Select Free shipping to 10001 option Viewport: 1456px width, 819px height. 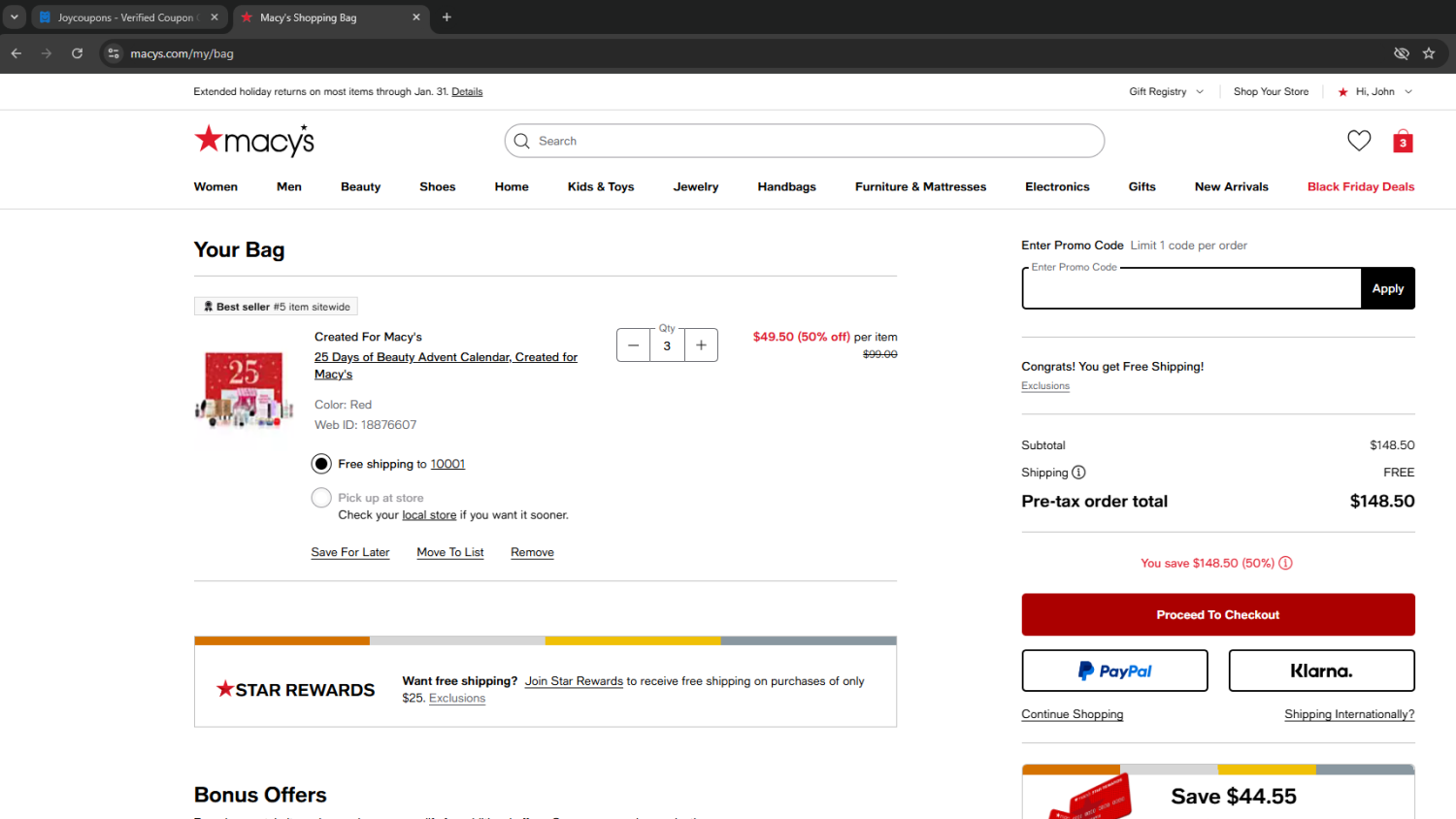click(321, 464)
